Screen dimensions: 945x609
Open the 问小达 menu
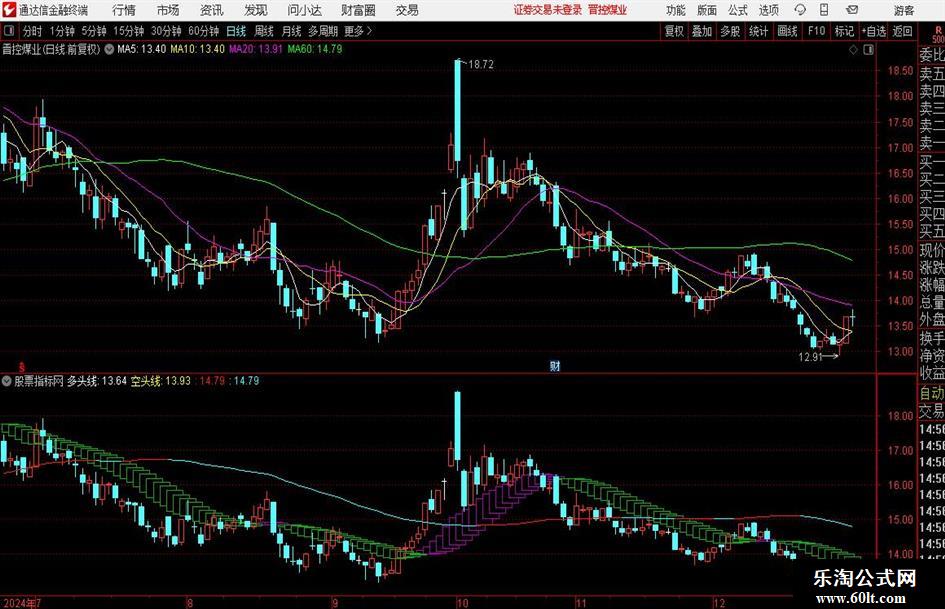(304, 10)
